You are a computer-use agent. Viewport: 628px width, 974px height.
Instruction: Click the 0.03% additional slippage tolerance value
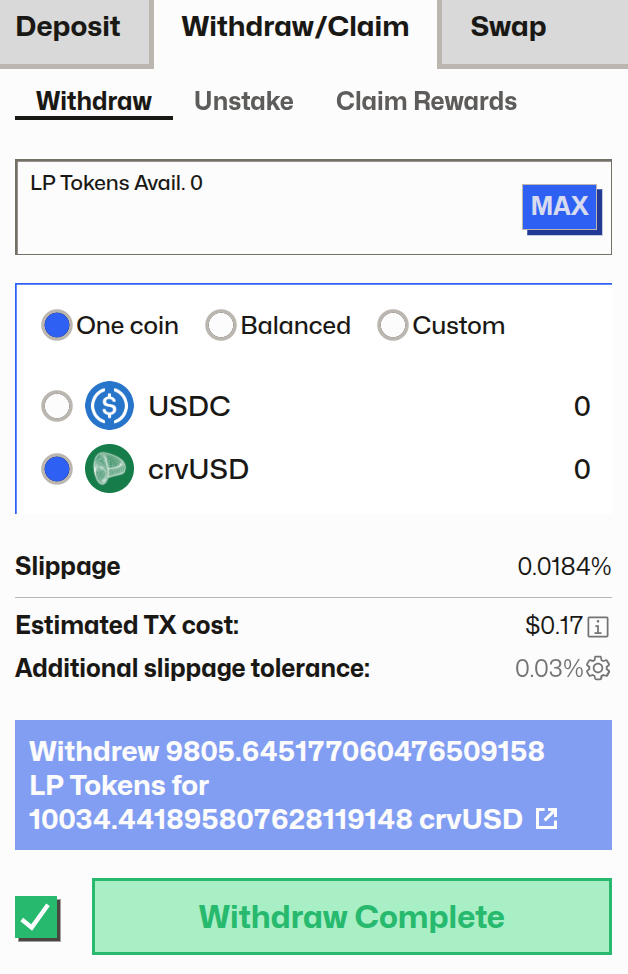tap(550, 668)
